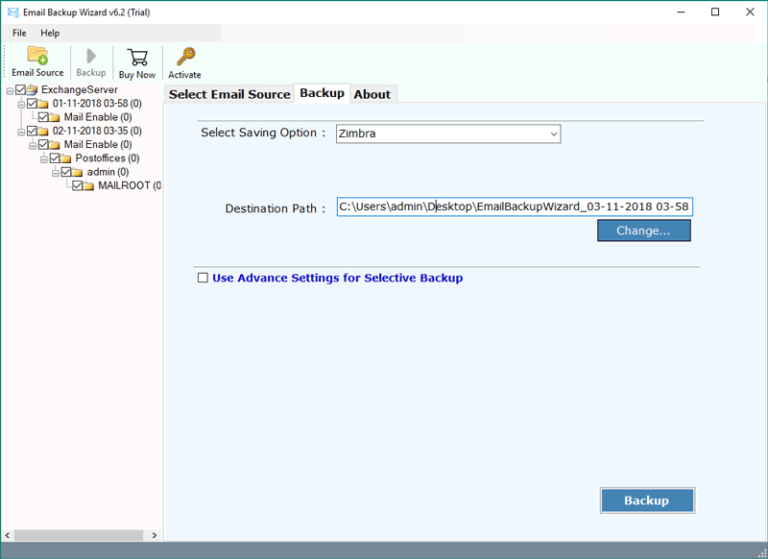Click the Email Source toolbar icon
Image resolution: width=768 pixels, height=559 pixels.
click(x=37, y=55)
